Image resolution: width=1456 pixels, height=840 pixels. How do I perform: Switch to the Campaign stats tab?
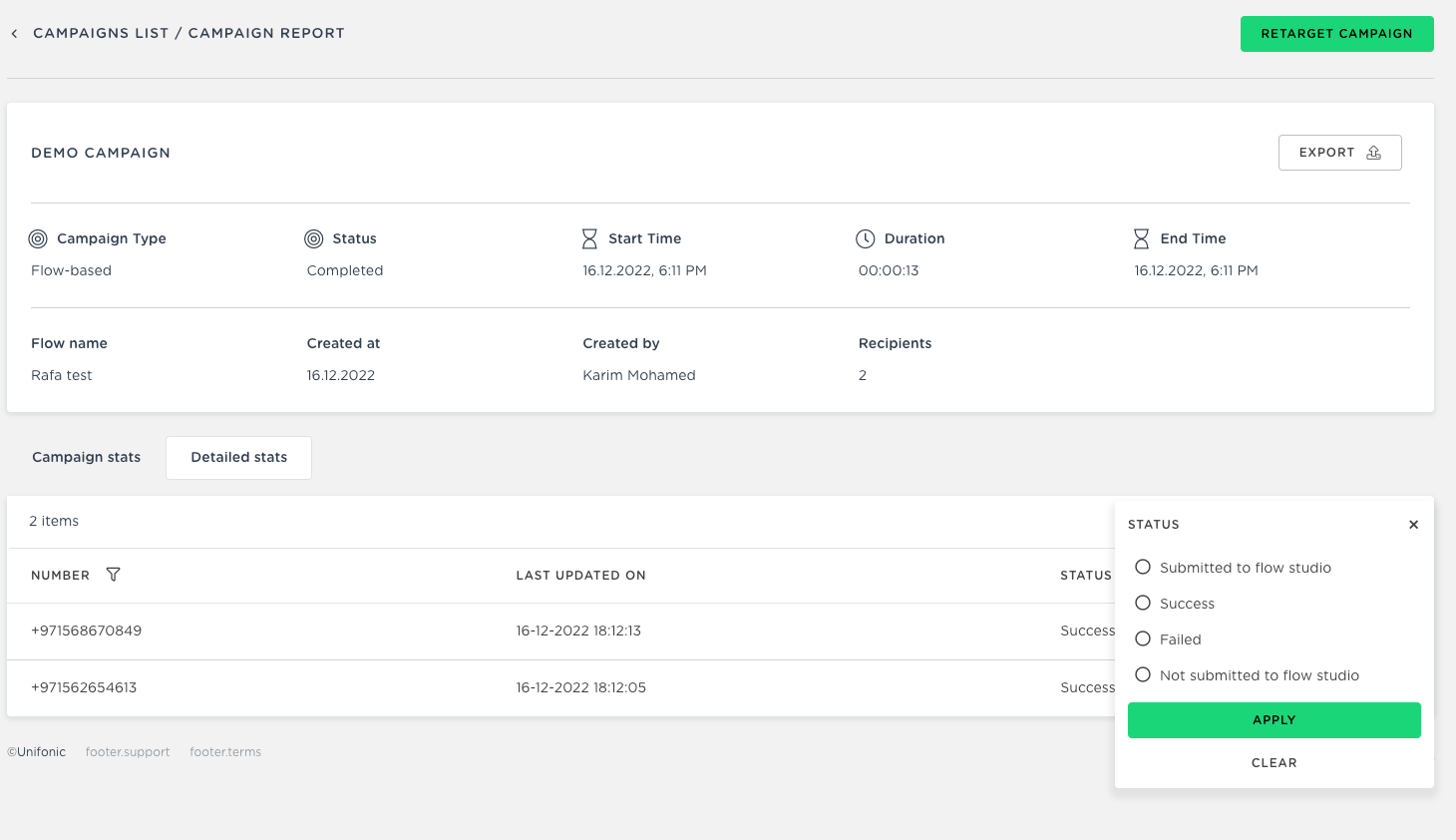(87, 458)
